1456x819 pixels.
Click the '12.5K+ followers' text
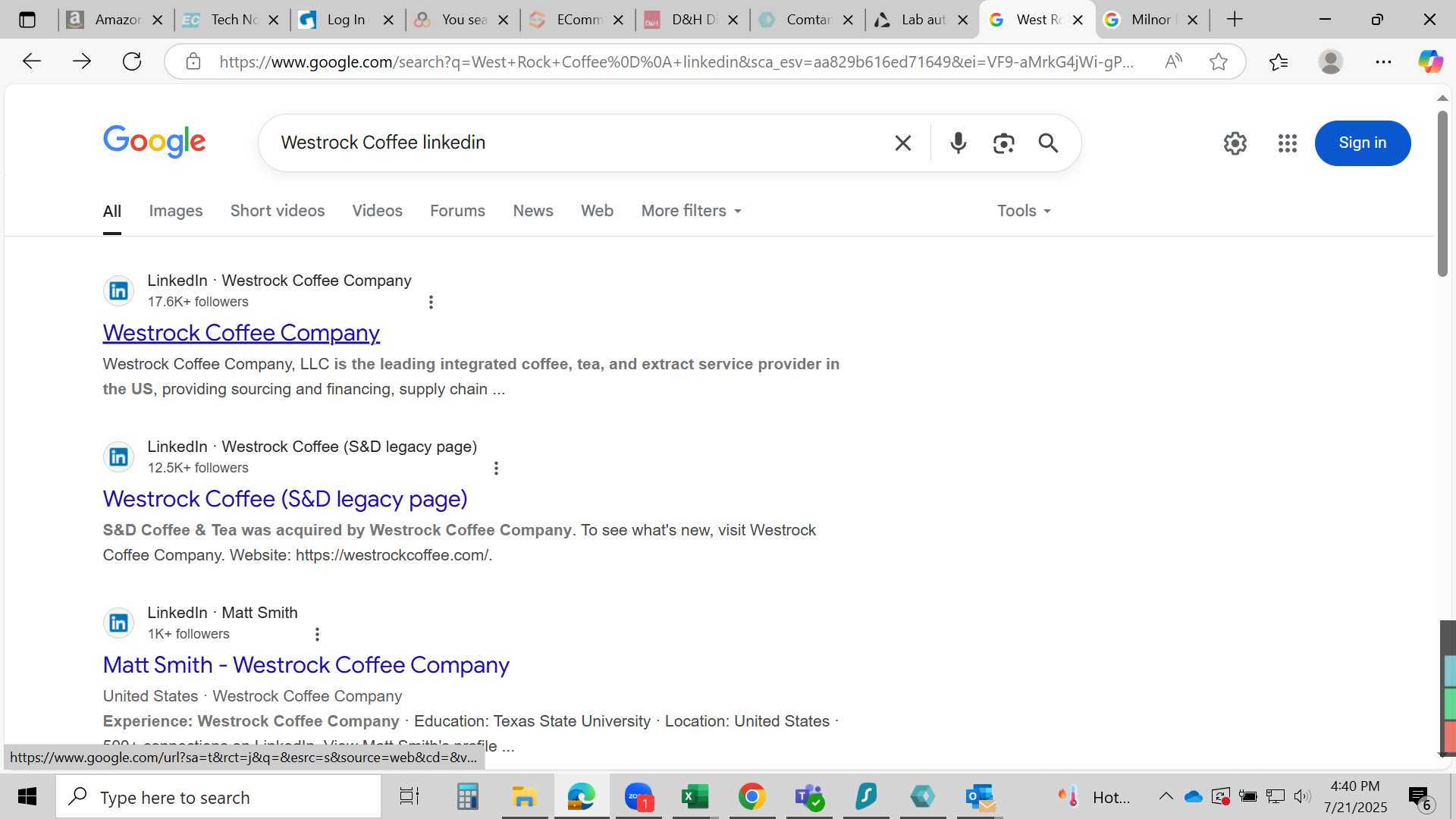[198, 468]
